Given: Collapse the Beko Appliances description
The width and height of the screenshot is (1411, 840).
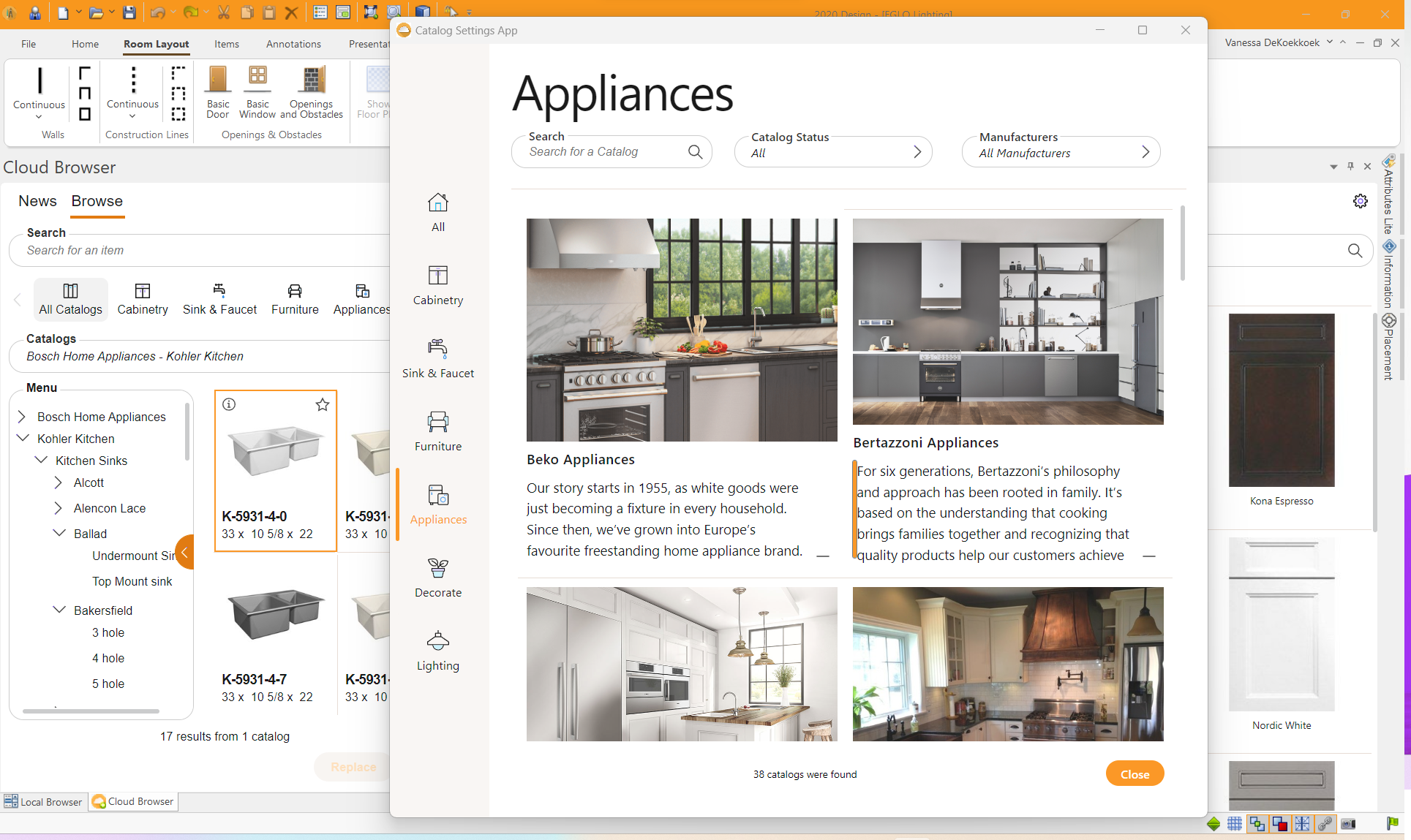Looking at the screenshot, I should (x=823, y=556).
